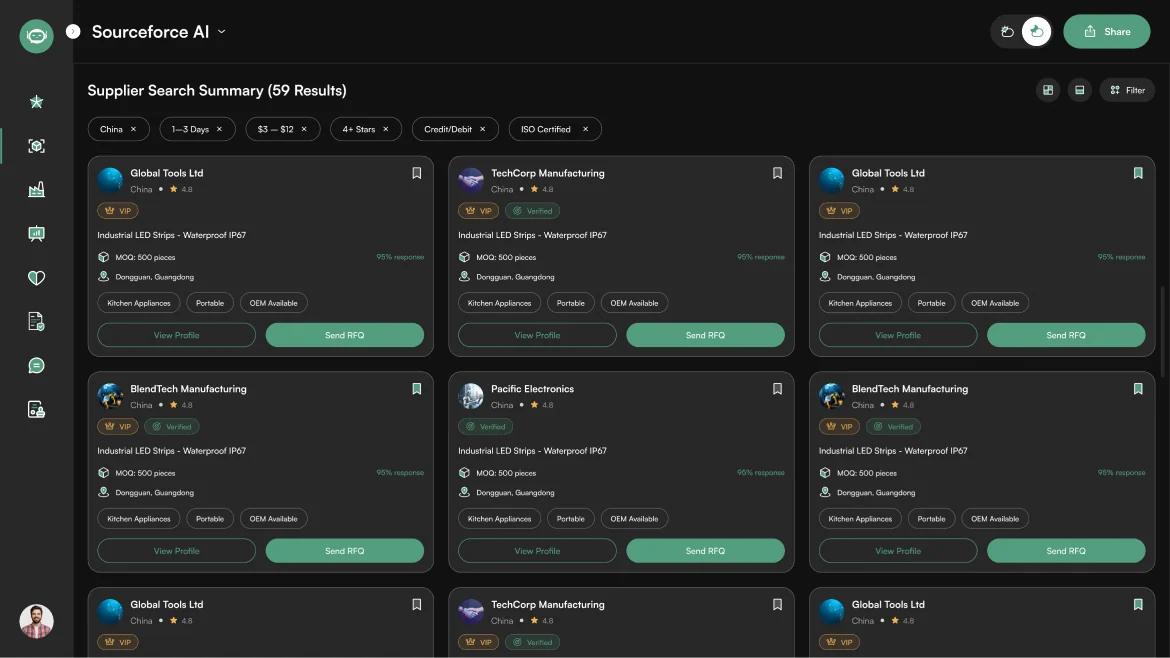Click the MOQ box icon on Pacific Electronics card

click(x=464, y=473)
